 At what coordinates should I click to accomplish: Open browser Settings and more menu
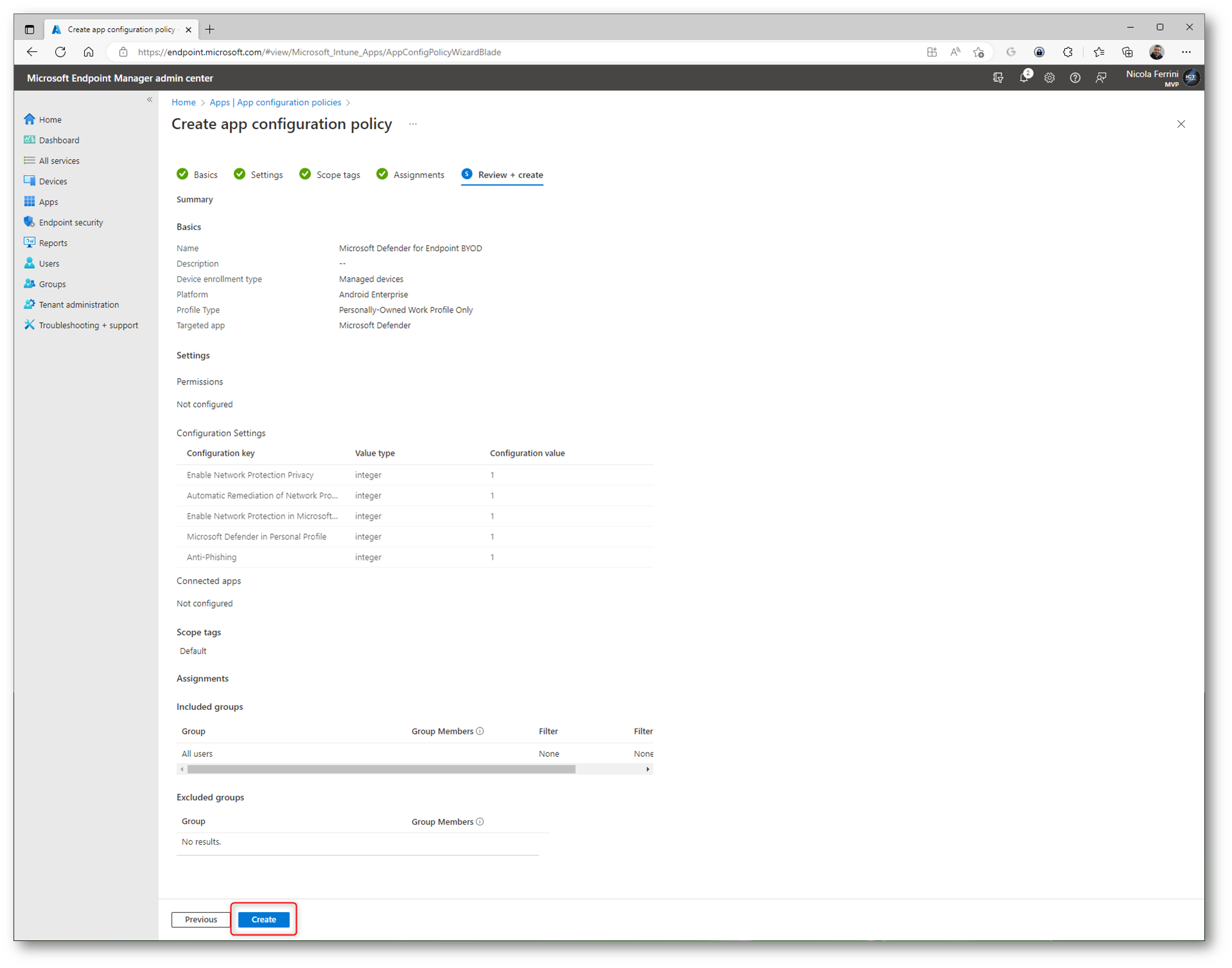coord(1186,52)
